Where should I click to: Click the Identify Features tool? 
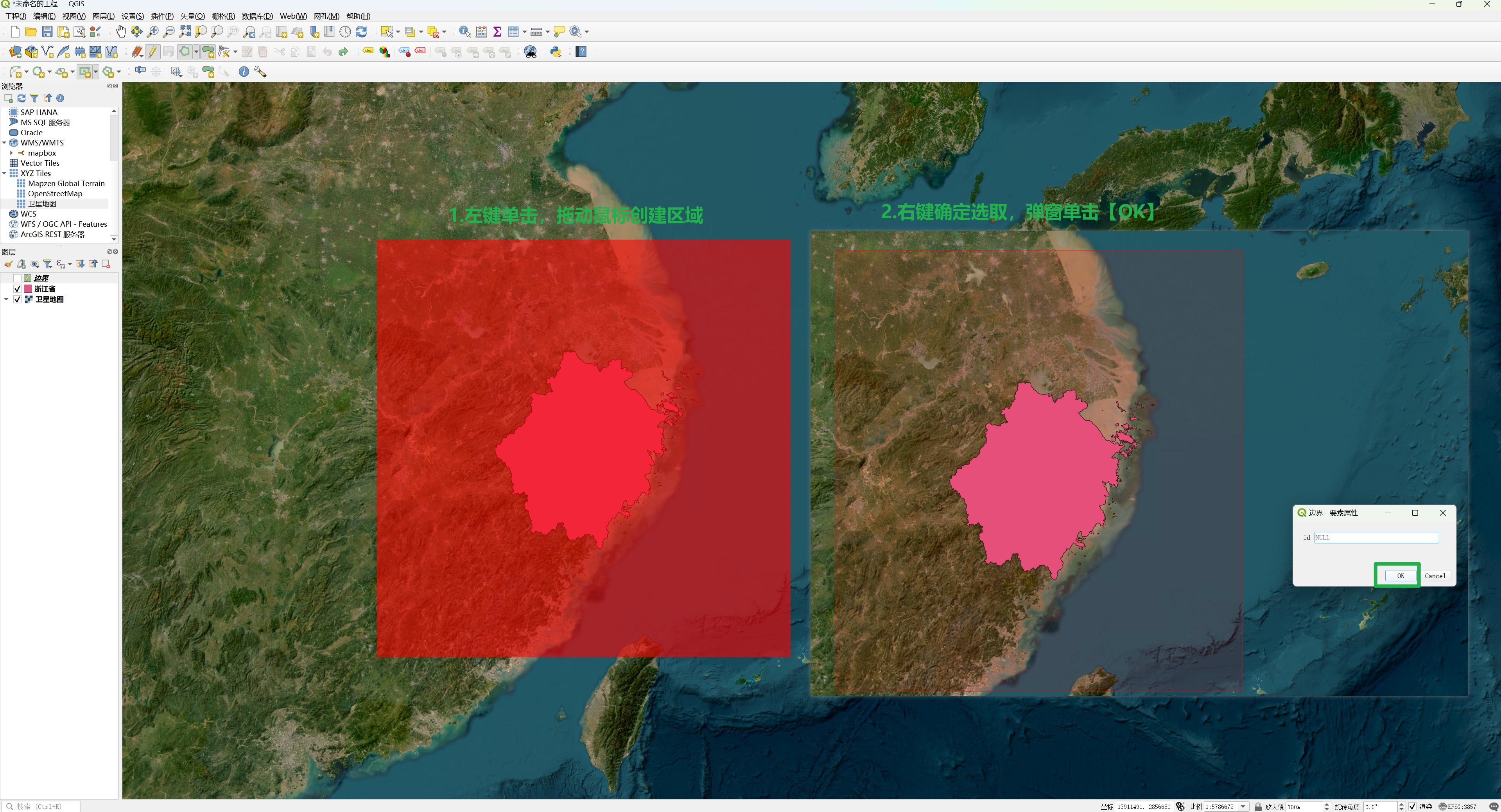tap(464, 31)
